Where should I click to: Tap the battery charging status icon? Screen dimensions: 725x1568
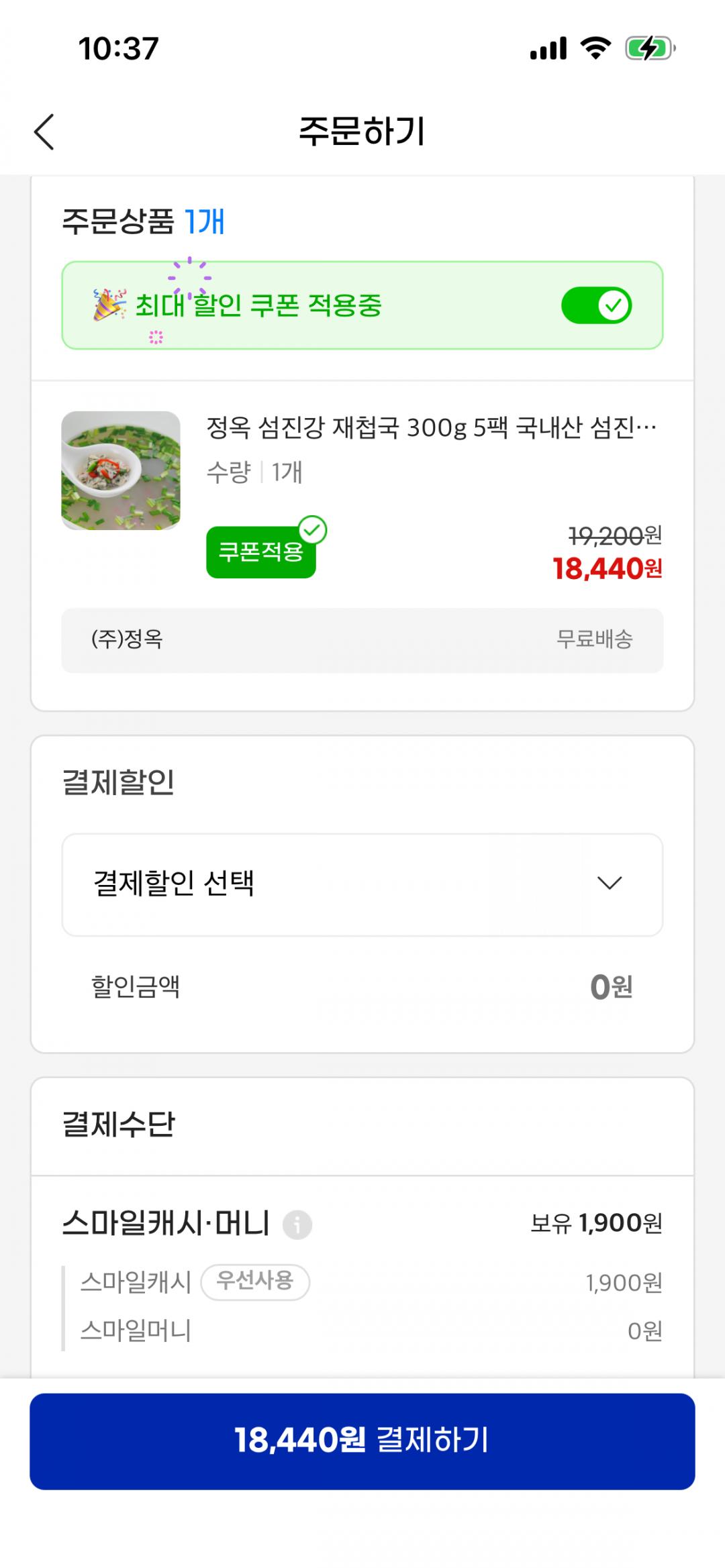[650, 48]
